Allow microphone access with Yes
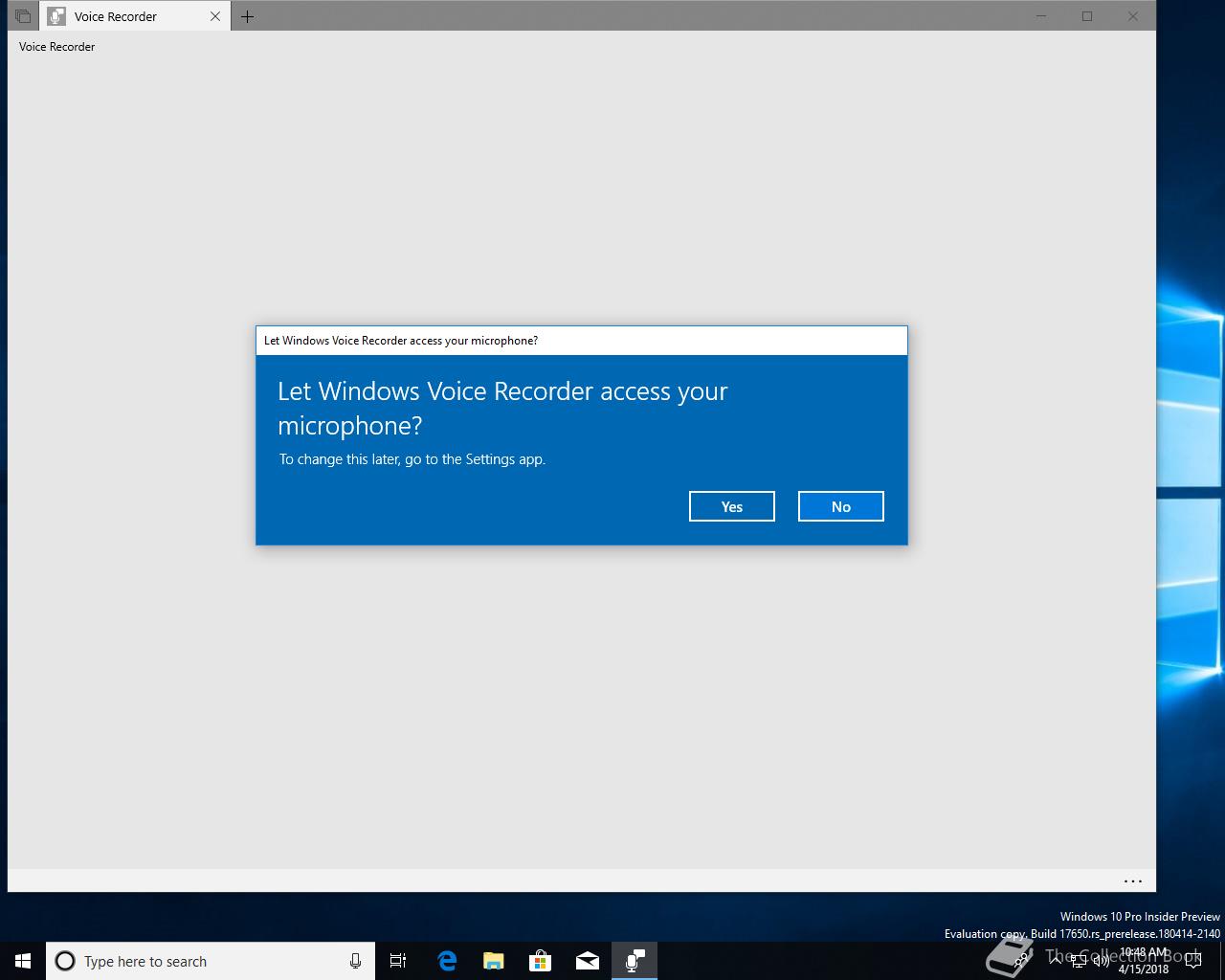The height and width of the screenshot is (980, 1225). (732, 506)
